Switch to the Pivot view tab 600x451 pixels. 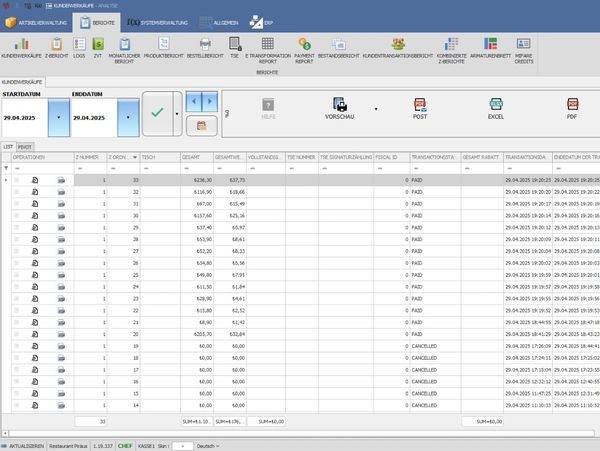25,146
